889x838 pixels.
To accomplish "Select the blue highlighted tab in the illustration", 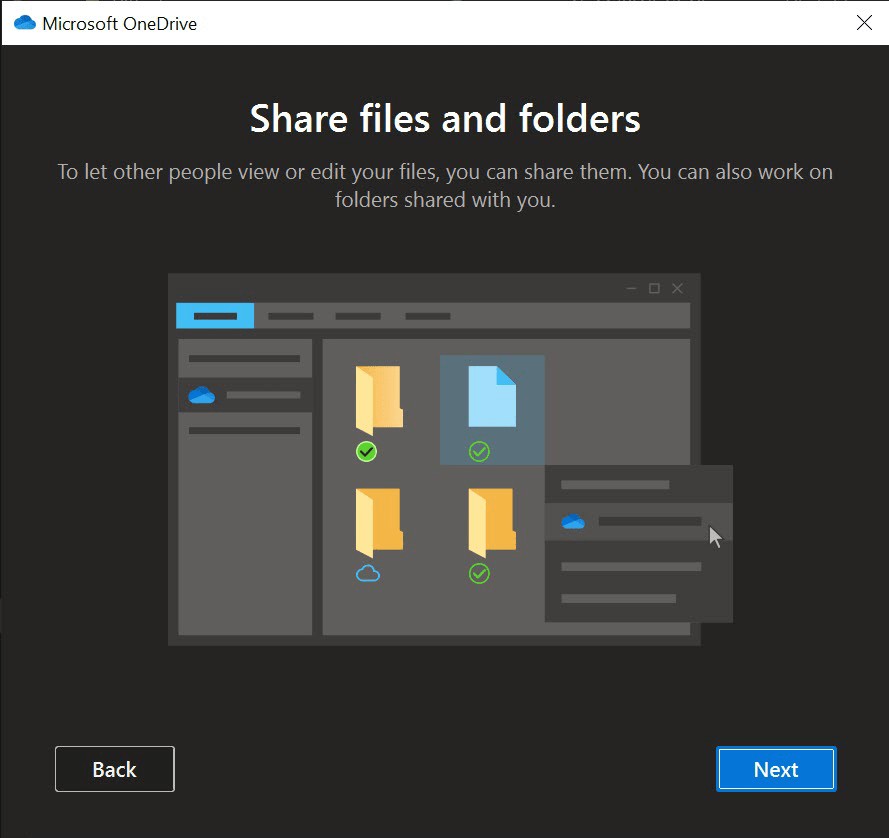I will (215, 316).
